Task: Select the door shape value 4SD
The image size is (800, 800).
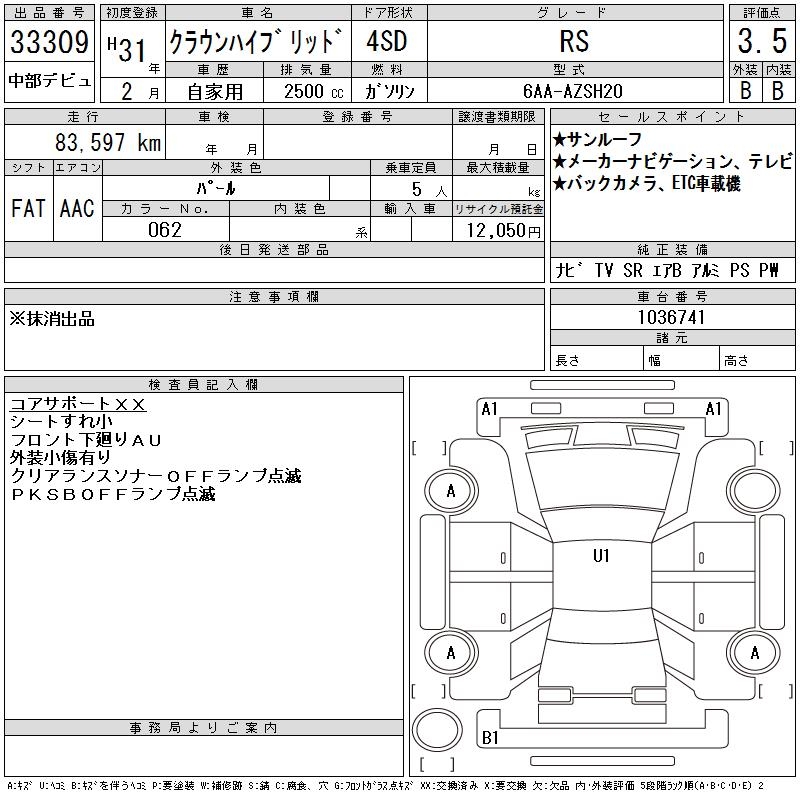Action: coord(387,41)
